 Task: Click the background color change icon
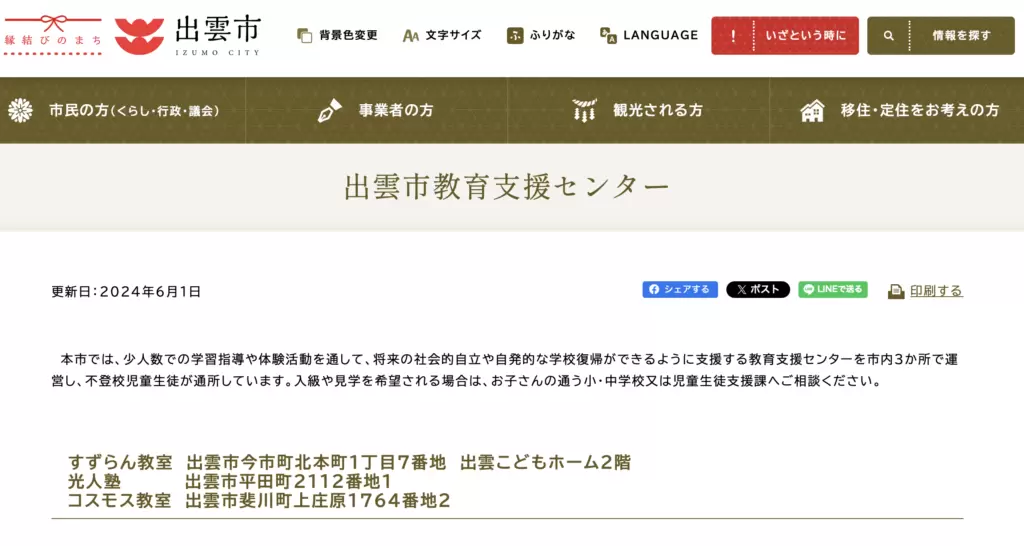tap(304, 35)
